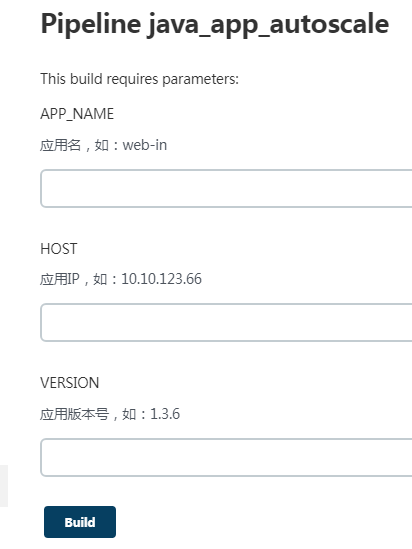Image resolution: width=412 pixels, height=549 pixels.
Task: Click the VERSION parameter label
Action: [x=70, y=383]
